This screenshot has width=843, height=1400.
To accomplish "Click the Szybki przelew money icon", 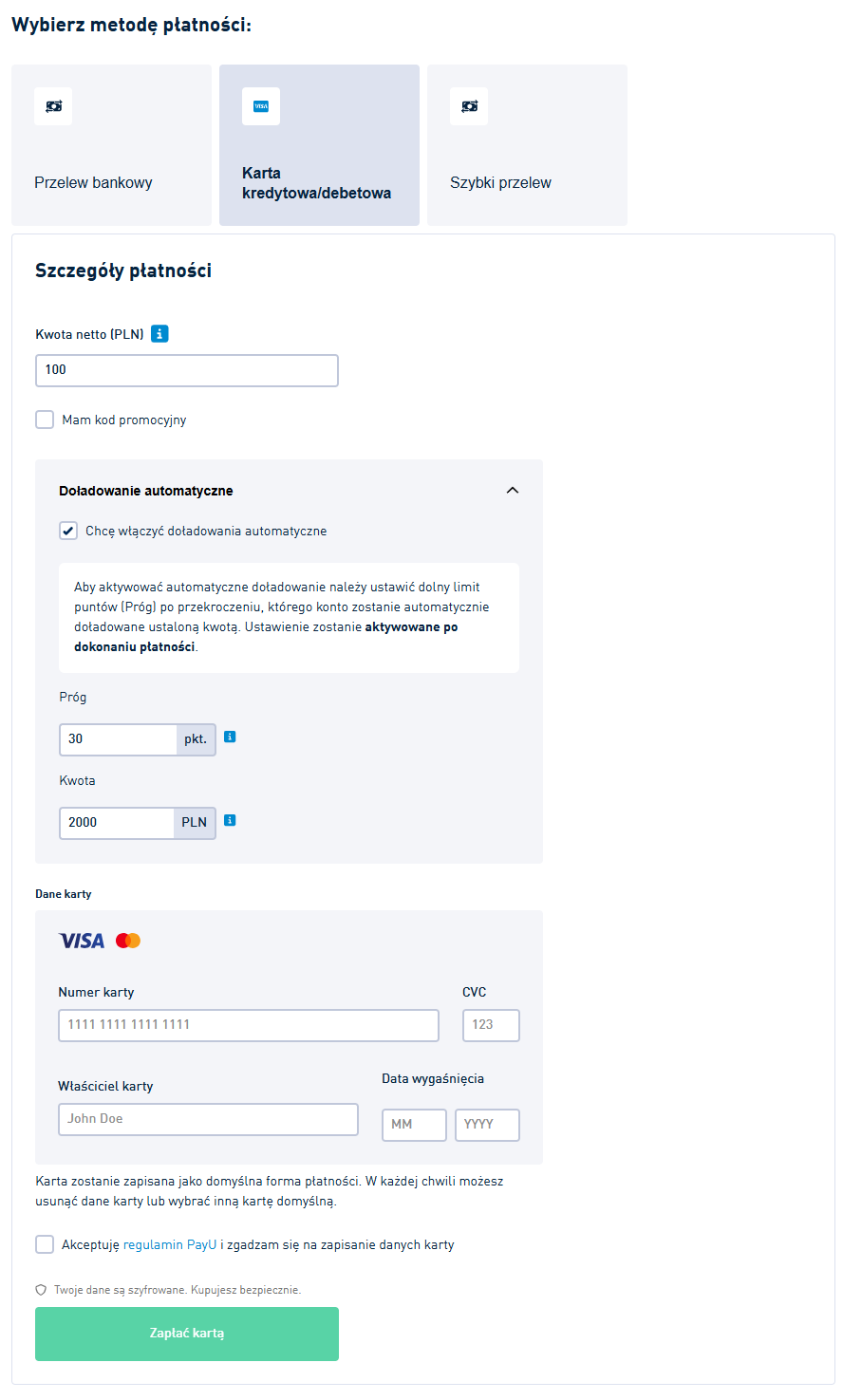I will click(469, 106).
